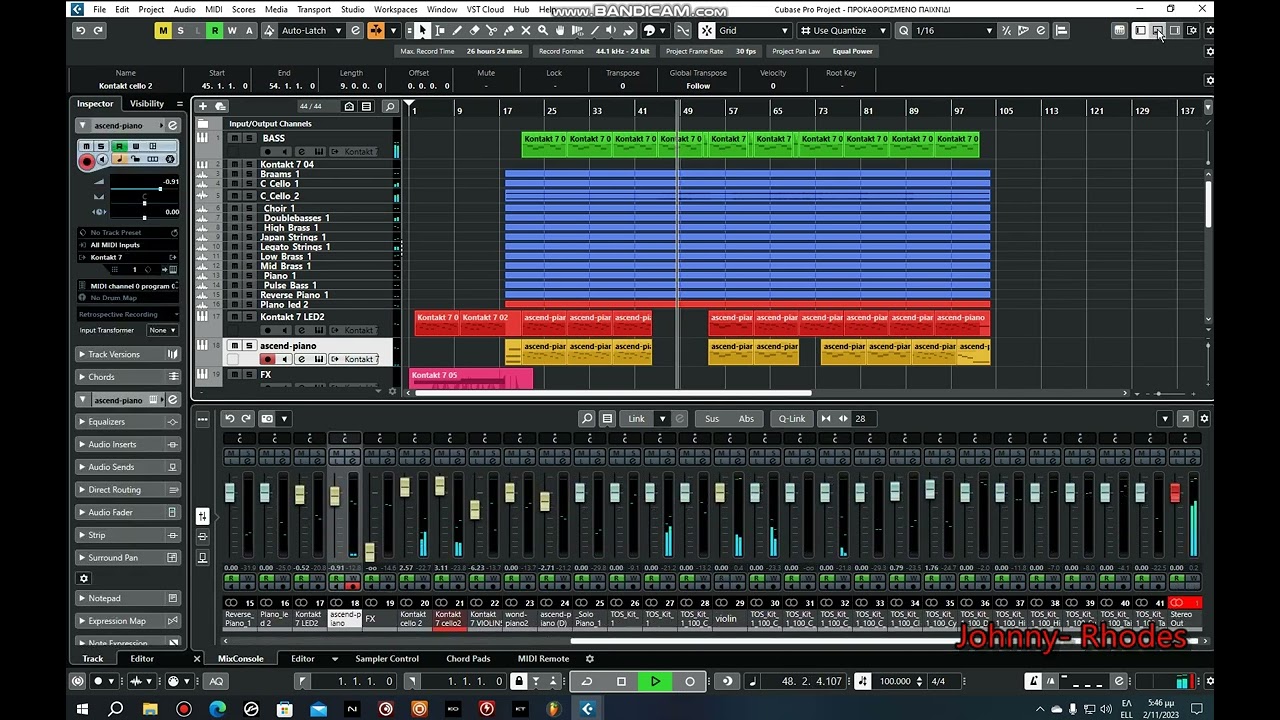Click the red Stereo Out fader handle
Viewport: 1280px width, 720px height.
[x=1175, y=492]
